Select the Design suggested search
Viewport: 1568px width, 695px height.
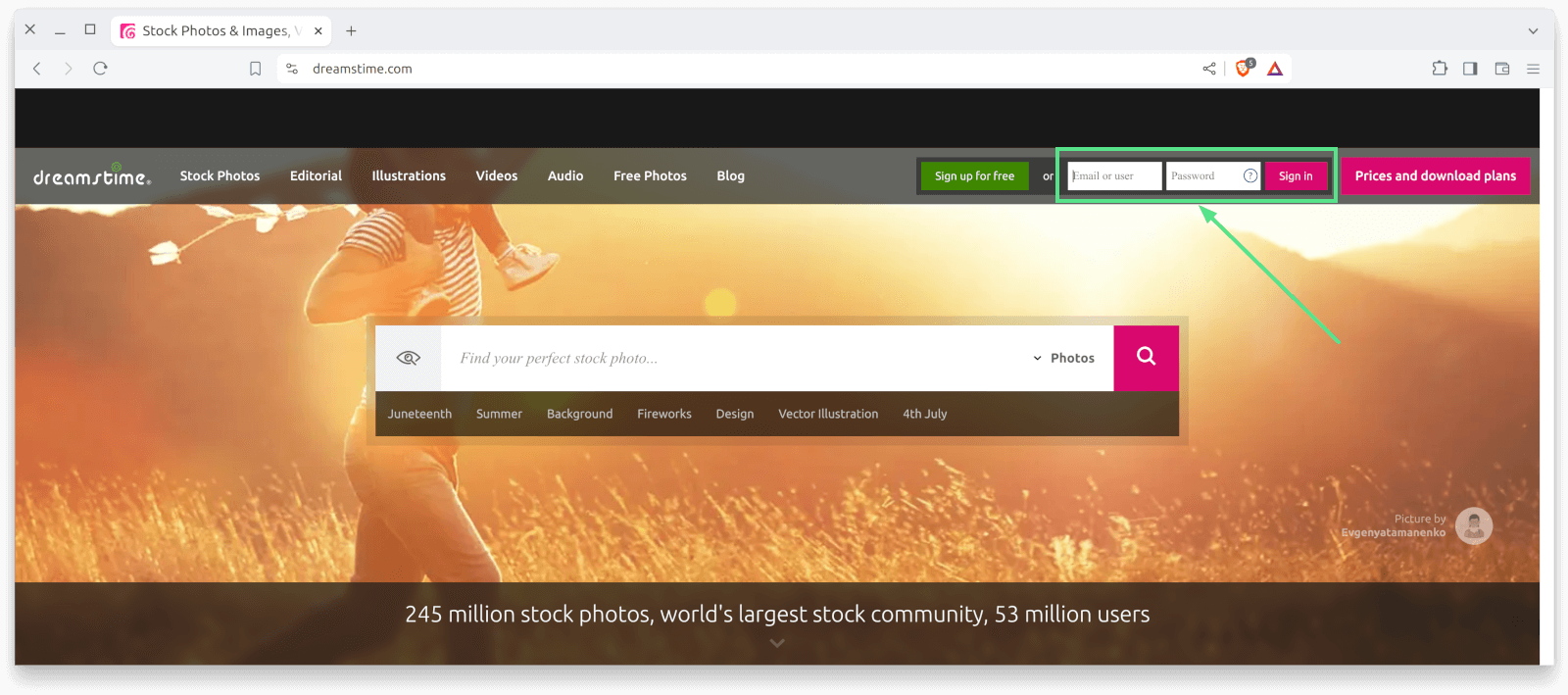point(735,414)
